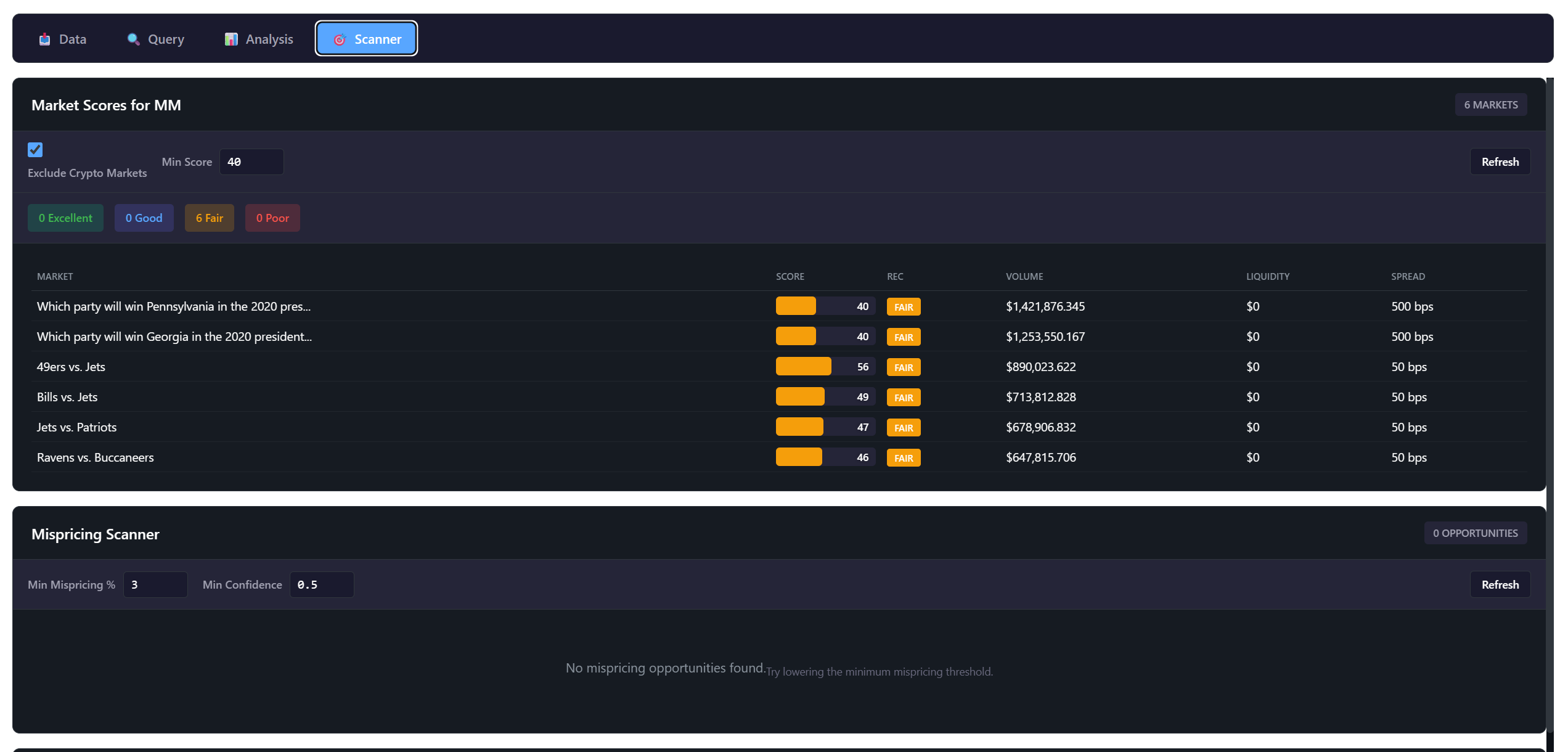Click score value 56 on 49ers row
The image size is (1568, 752).
862,367
